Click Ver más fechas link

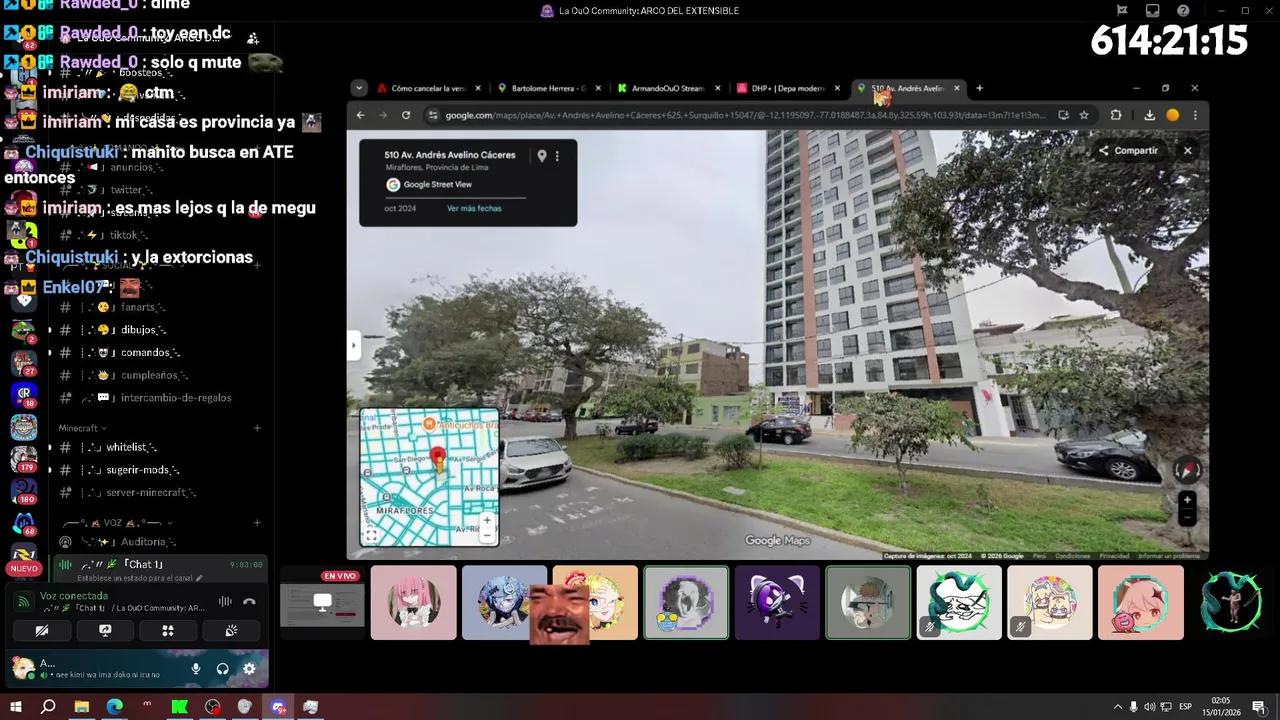[x=474, y=208]
